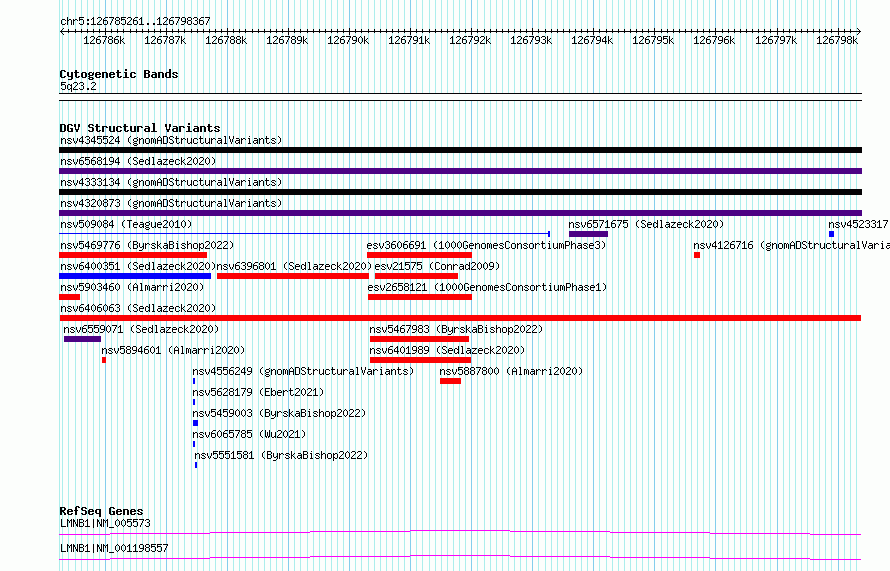Click nsv4556249 gnomADStructuralVariants label
890x571 pixels.
pos(303,371)
